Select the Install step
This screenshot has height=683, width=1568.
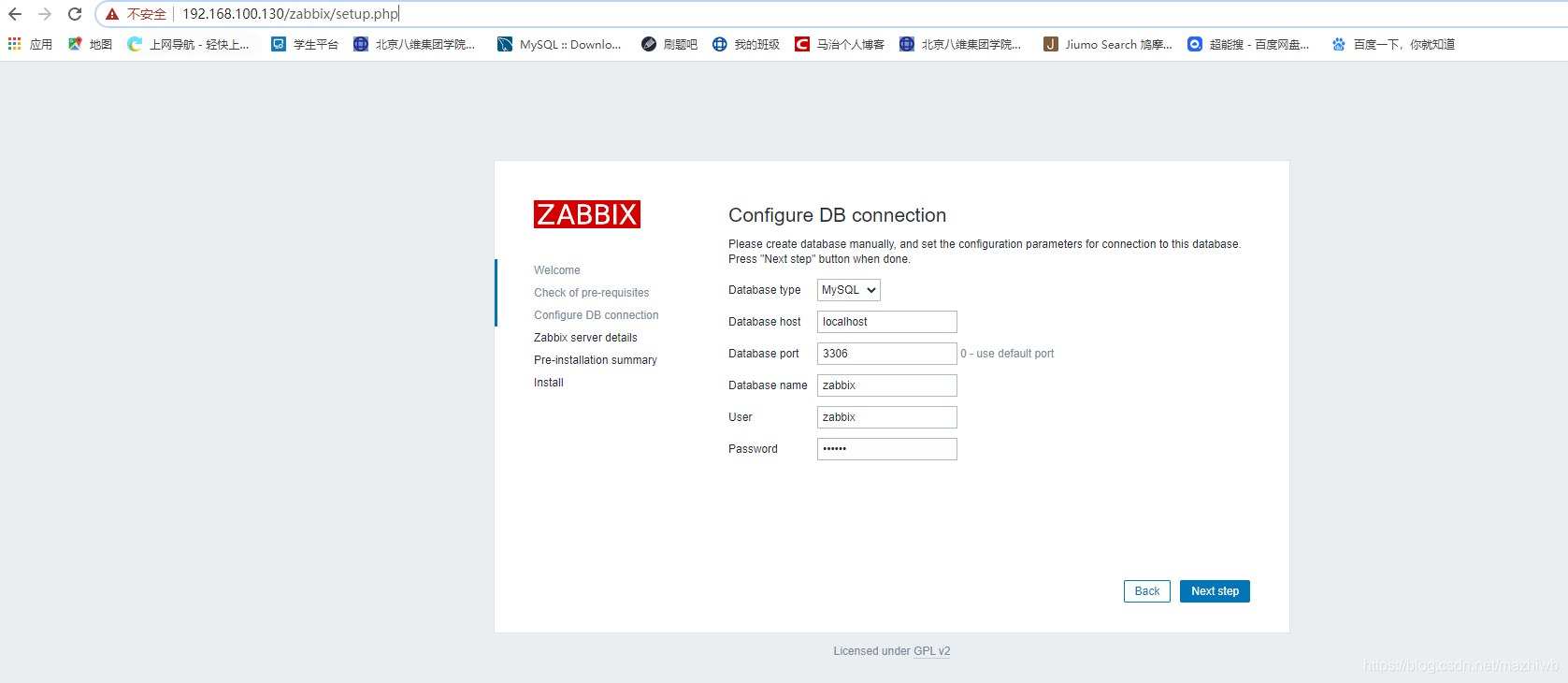pos(549,383)
